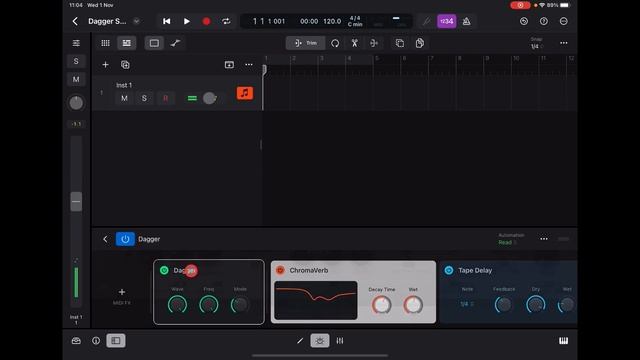Toggle the metronome click
This screenshot has width=640, height=360.
466,21
